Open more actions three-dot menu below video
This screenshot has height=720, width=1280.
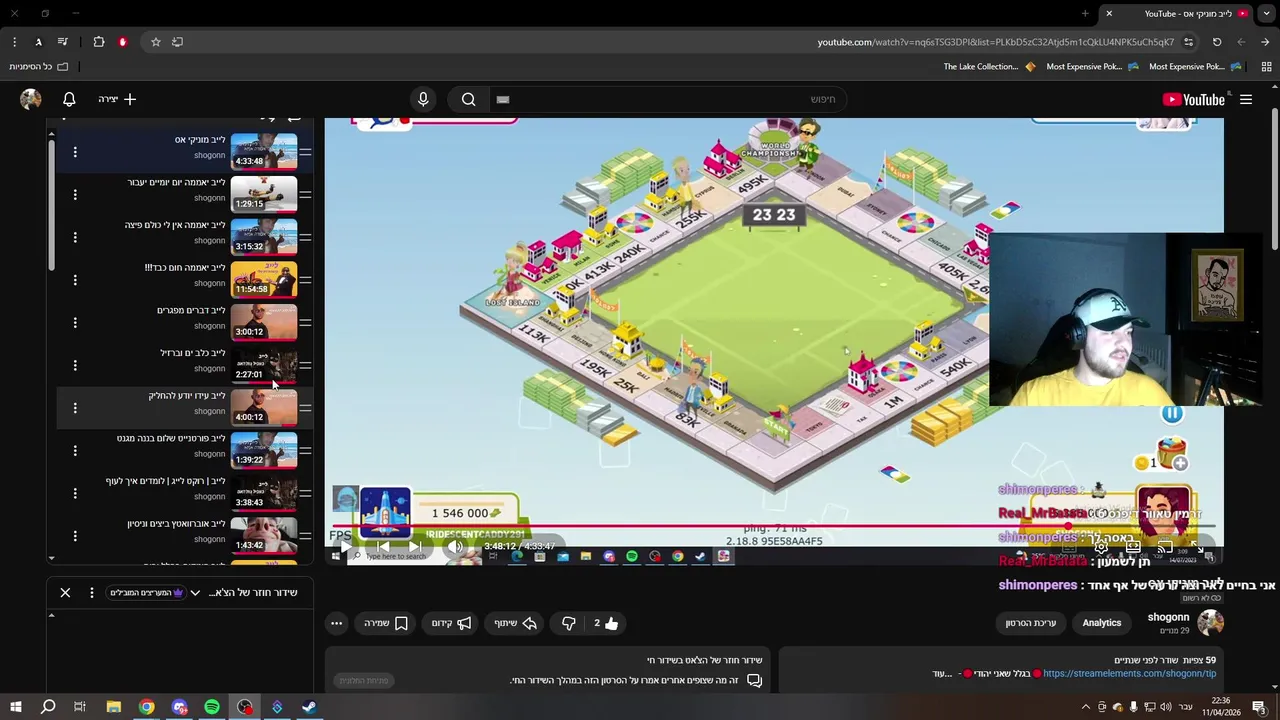point(337,623)
